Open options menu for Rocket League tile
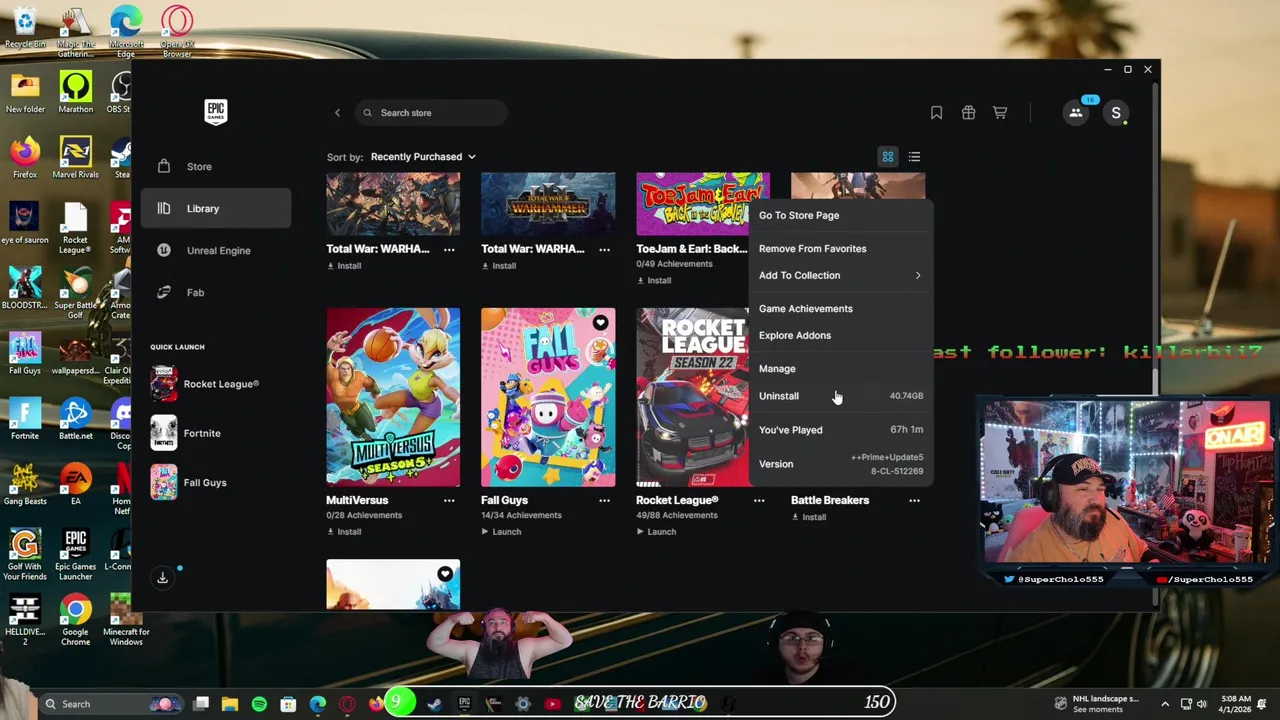This screenshot has height=720, width=1280. click(759, 500)
